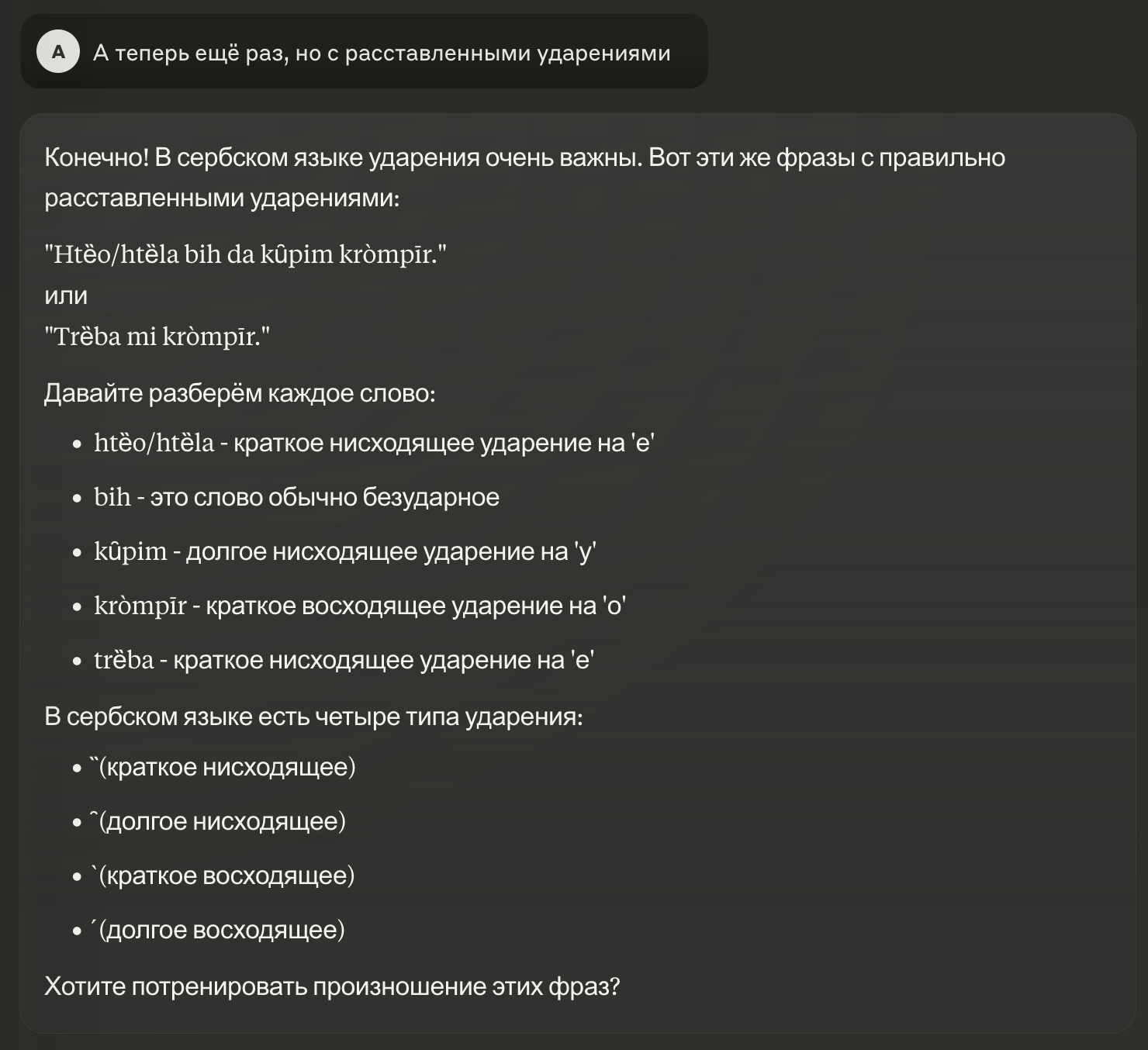Click the bullet item explaining trȅba
Viewport: 1148px width, 1050px height.
click(344, 660)
